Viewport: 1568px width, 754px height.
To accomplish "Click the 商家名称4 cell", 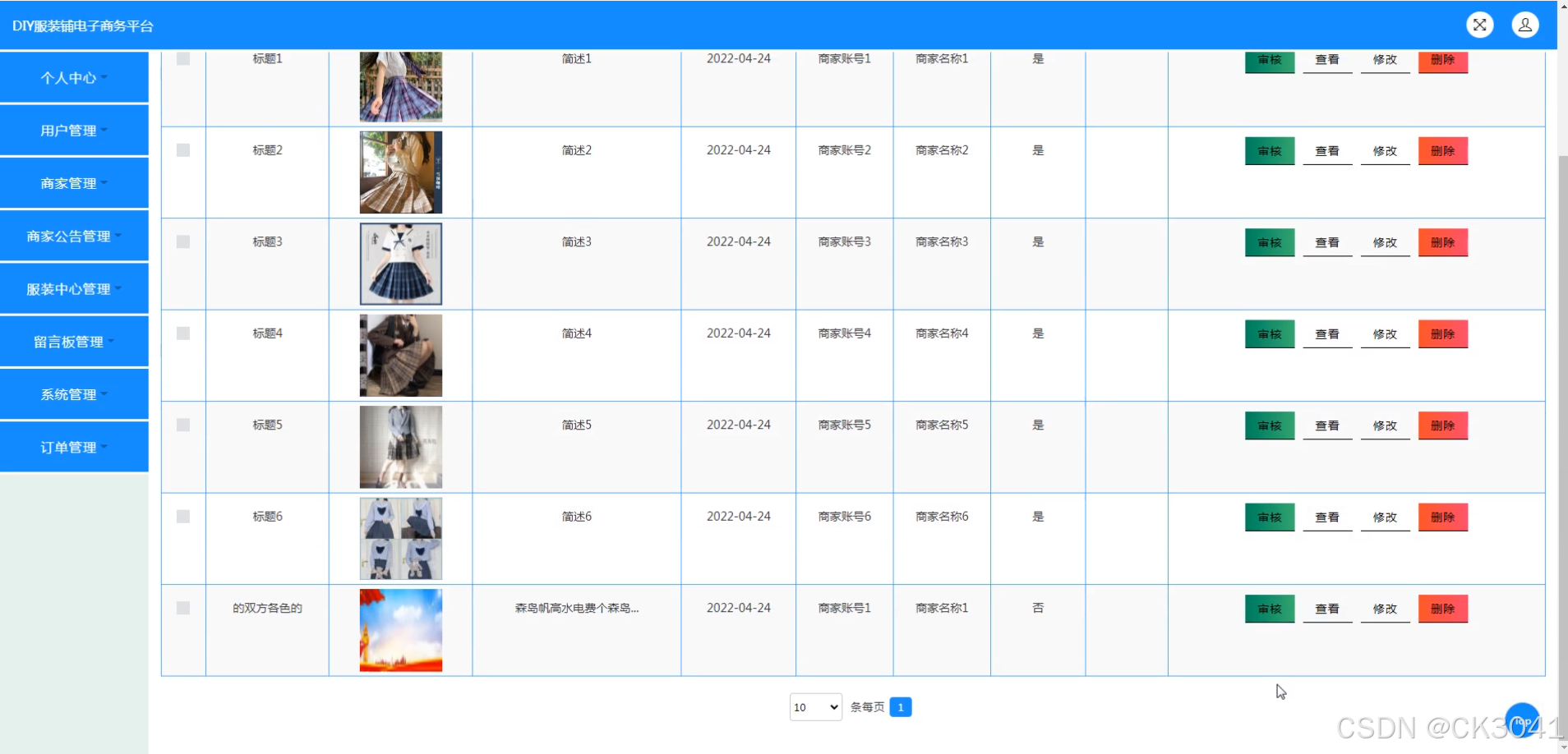I will point(942,333).
